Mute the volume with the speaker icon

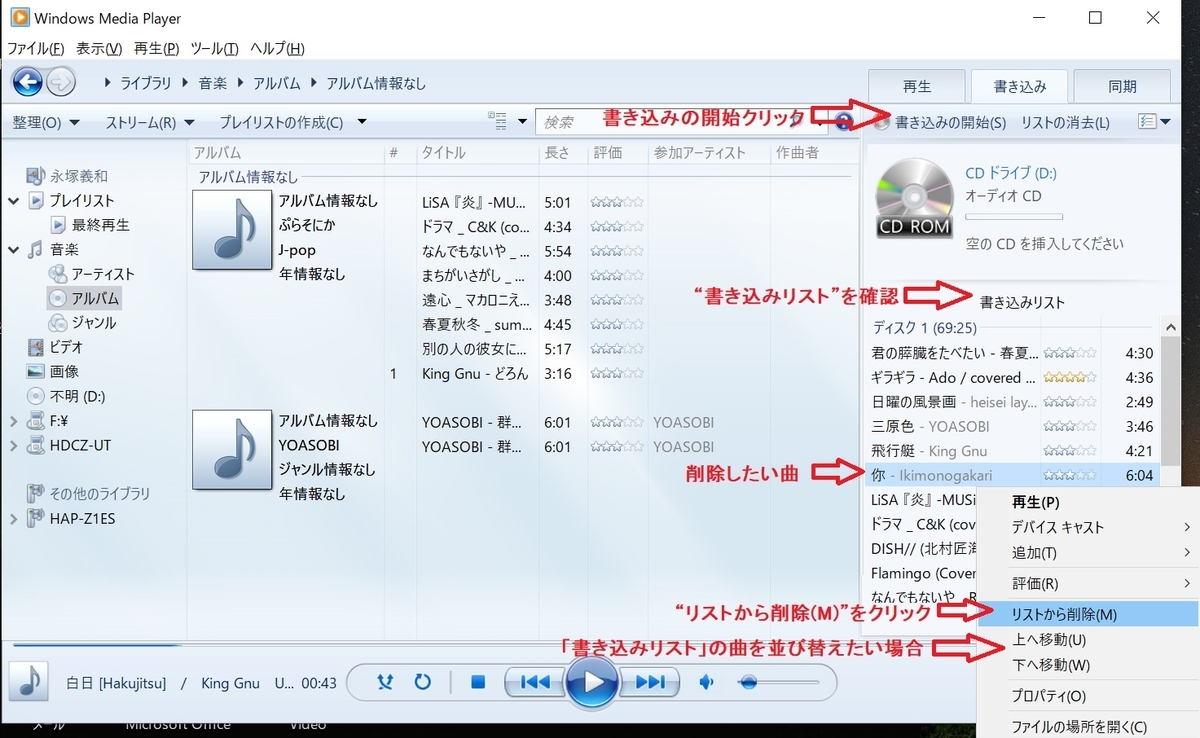pos(706,682)
